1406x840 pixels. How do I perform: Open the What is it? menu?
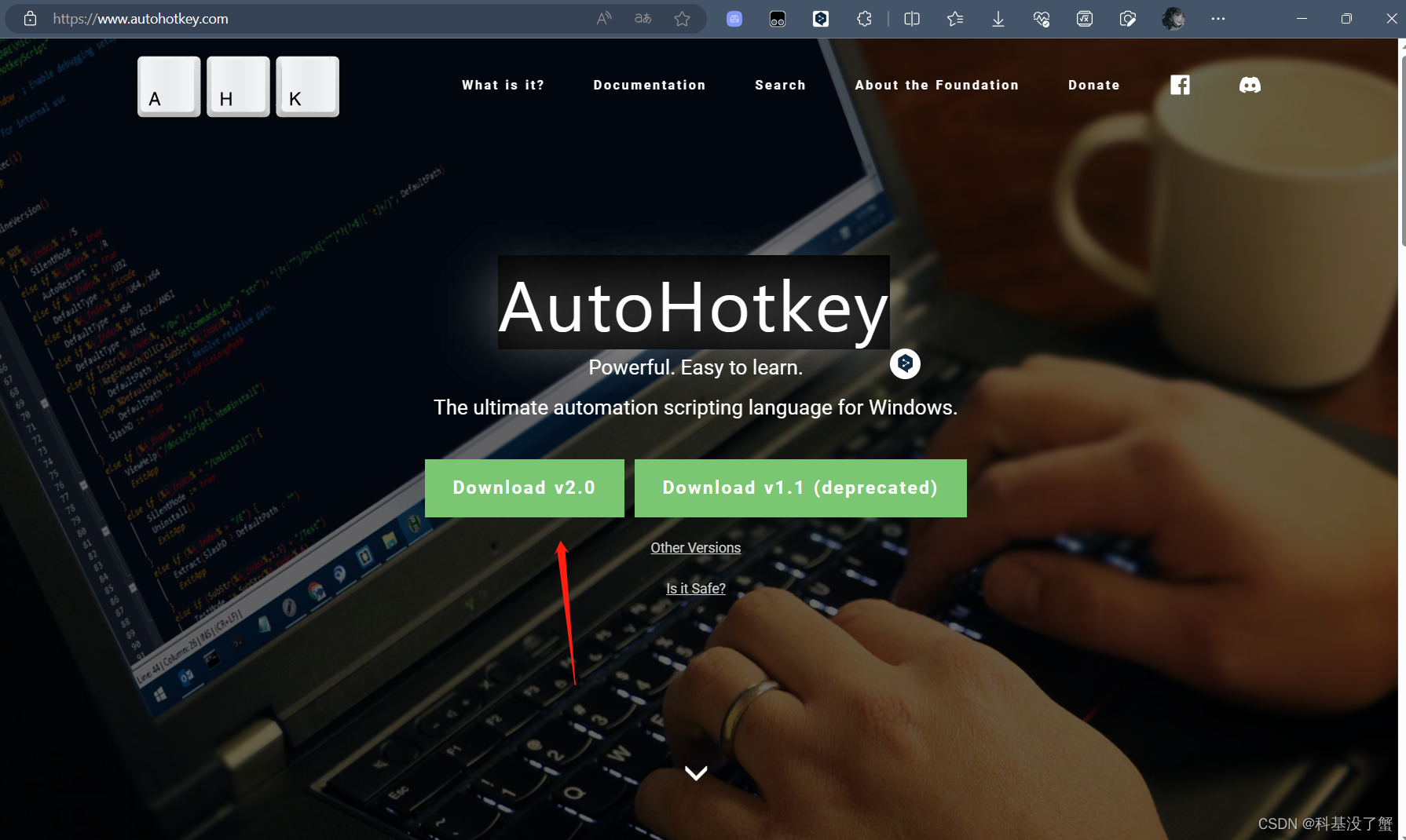point(503,85)
